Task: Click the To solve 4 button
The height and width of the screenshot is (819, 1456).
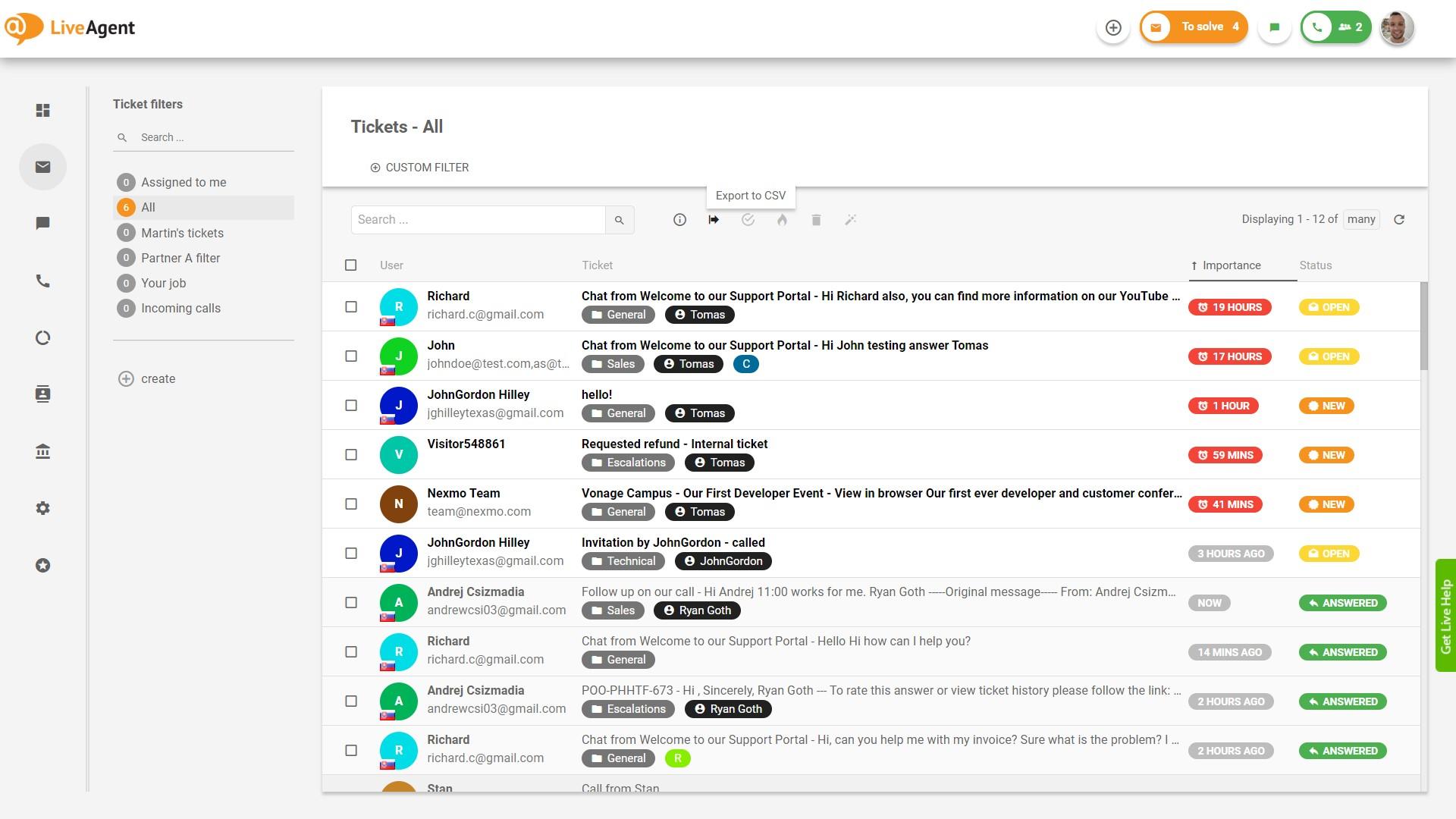Action: coord(1194,27)
